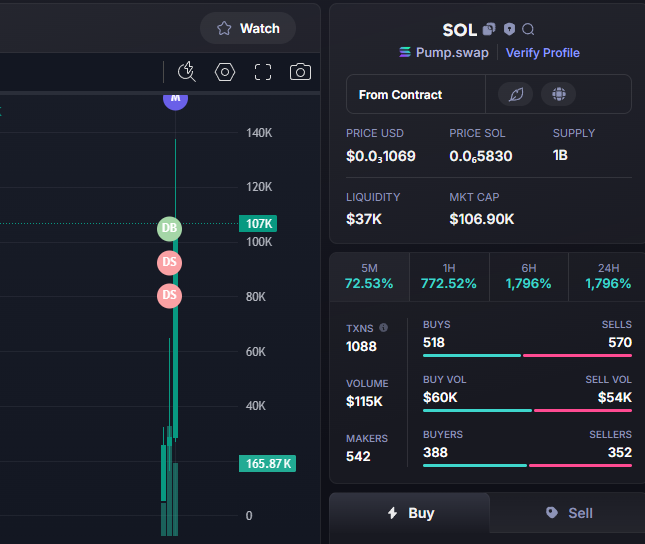Viewport: 645px width, 544px height.
Task: Click the TXNS info icon
Action: click(383, 328)
